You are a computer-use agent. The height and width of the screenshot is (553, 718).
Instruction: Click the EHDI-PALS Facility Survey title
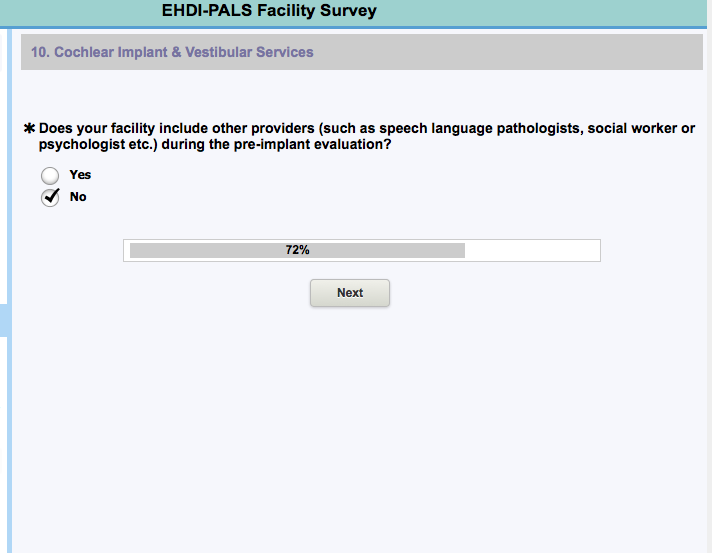tap(269, 12)
